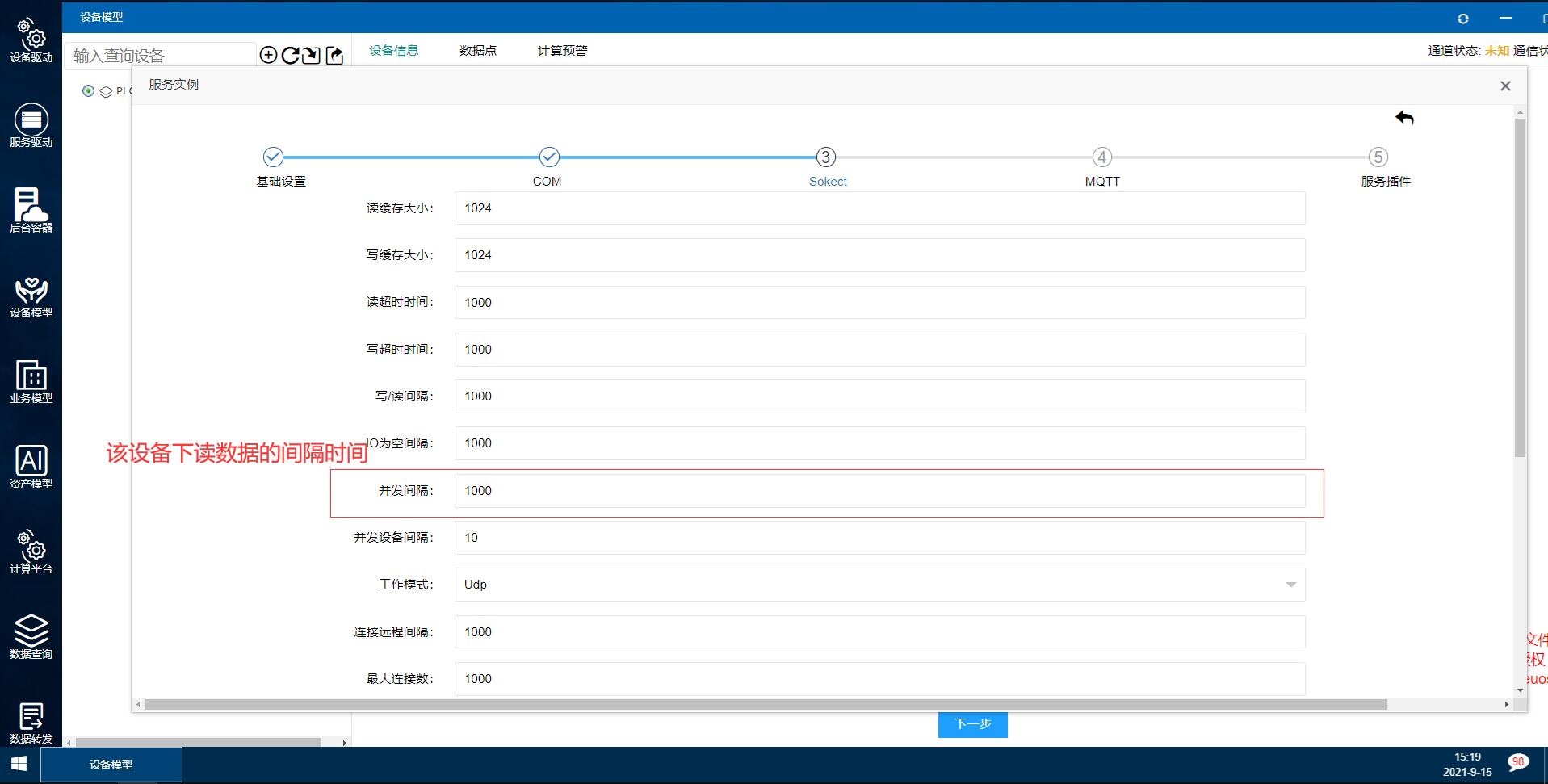Screen dimensions: 1548x784
Task: Go to the COM step circle
Action: [549, 157]
